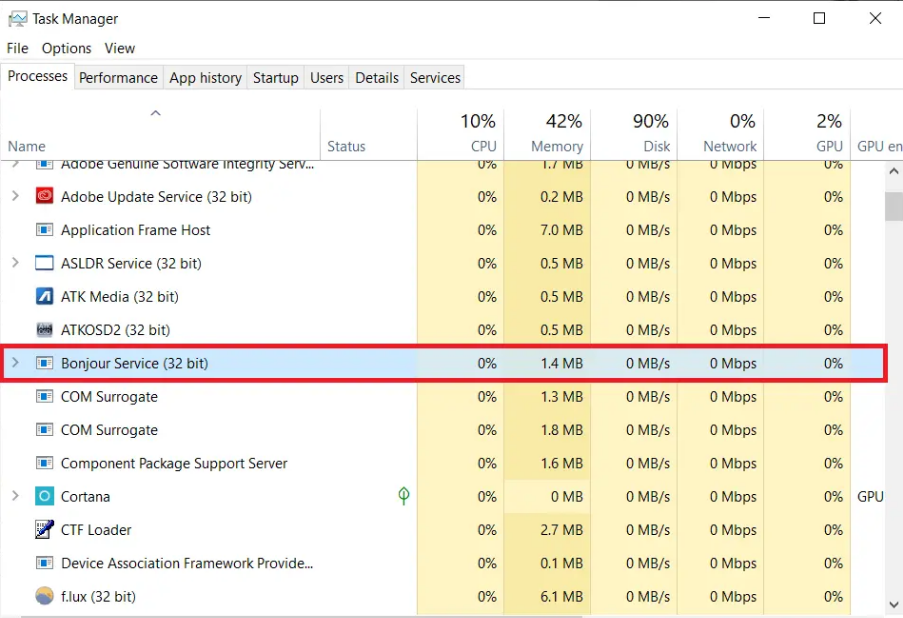The image size is (903, 618).
Task: Click the 6.1 MB memory value for f.lux
Action: 561,597
